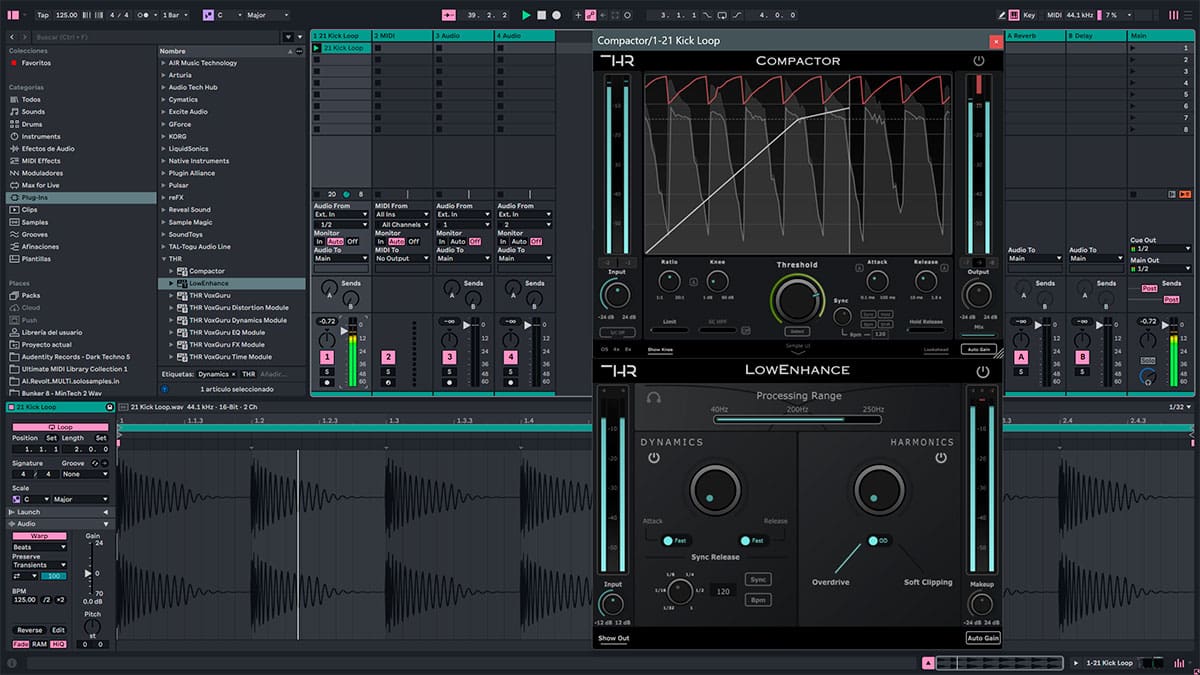Toggle the LowEnhance Attack Fast switch

(x=674, y=541)
